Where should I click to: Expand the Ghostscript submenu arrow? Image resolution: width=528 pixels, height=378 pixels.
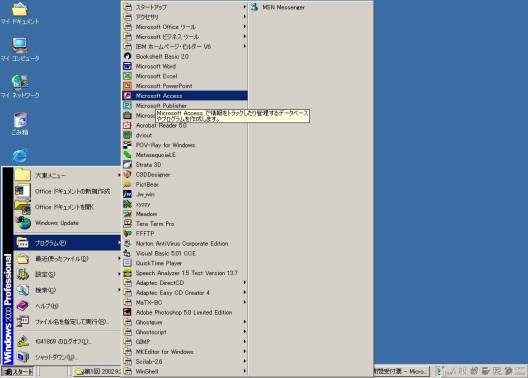(244, 332)
